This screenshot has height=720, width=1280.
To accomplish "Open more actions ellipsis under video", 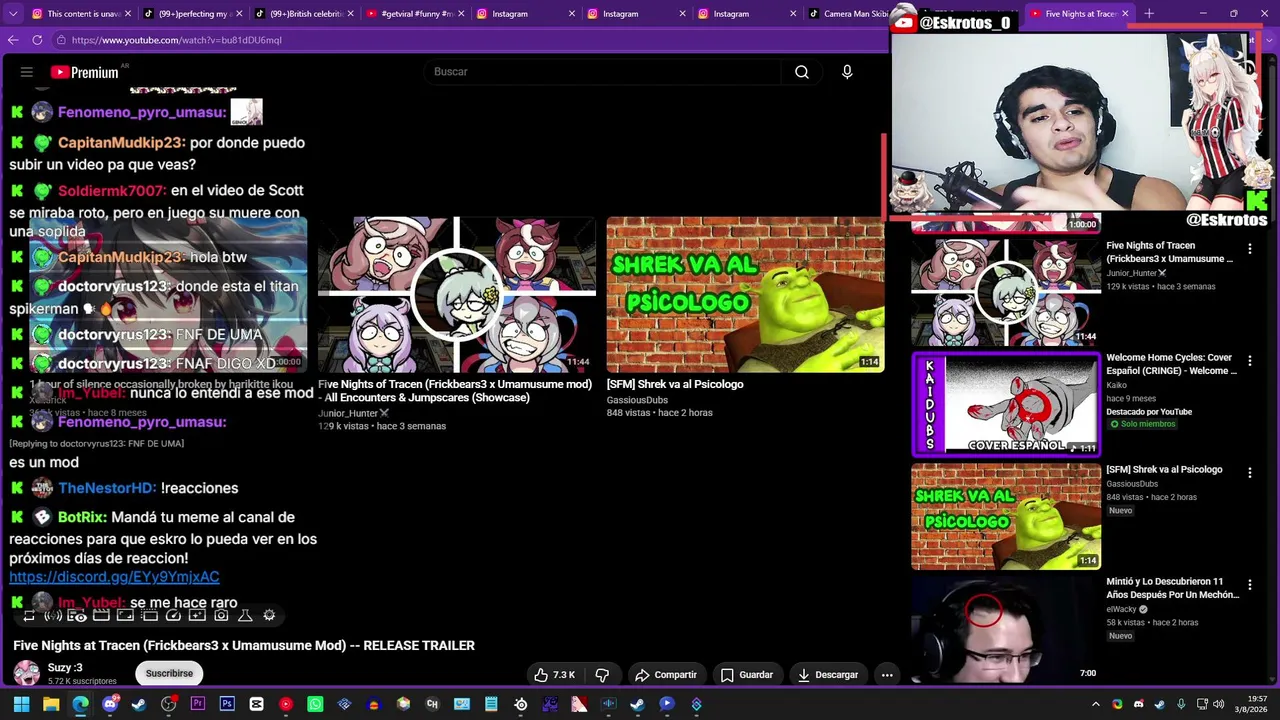I will coord(887,675).
